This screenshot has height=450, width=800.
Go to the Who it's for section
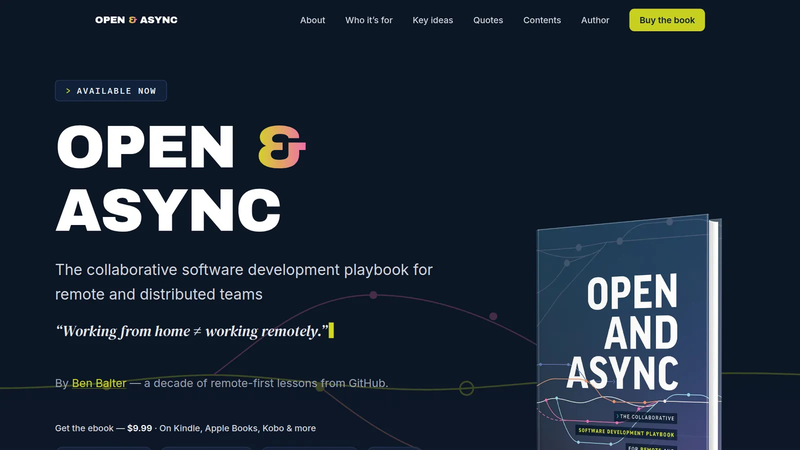click(368, 20)
